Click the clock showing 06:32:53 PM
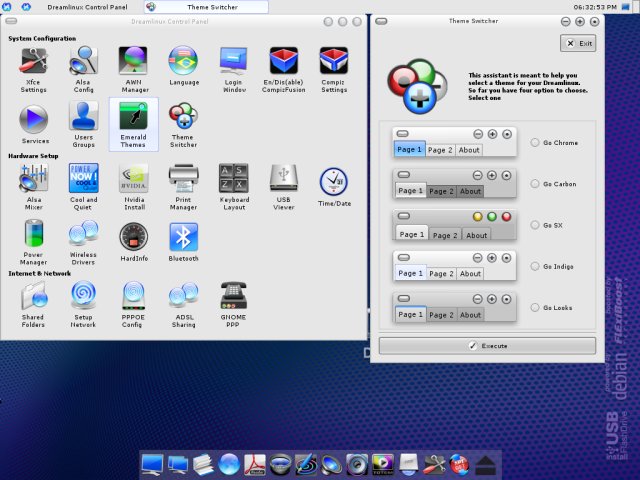 [595, 7]
